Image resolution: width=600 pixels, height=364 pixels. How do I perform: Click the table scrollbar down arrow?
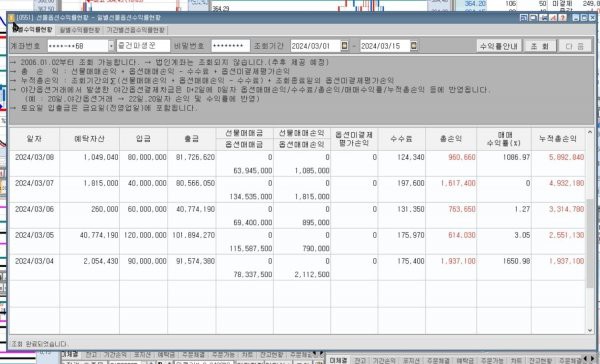[x=590, y=330]
